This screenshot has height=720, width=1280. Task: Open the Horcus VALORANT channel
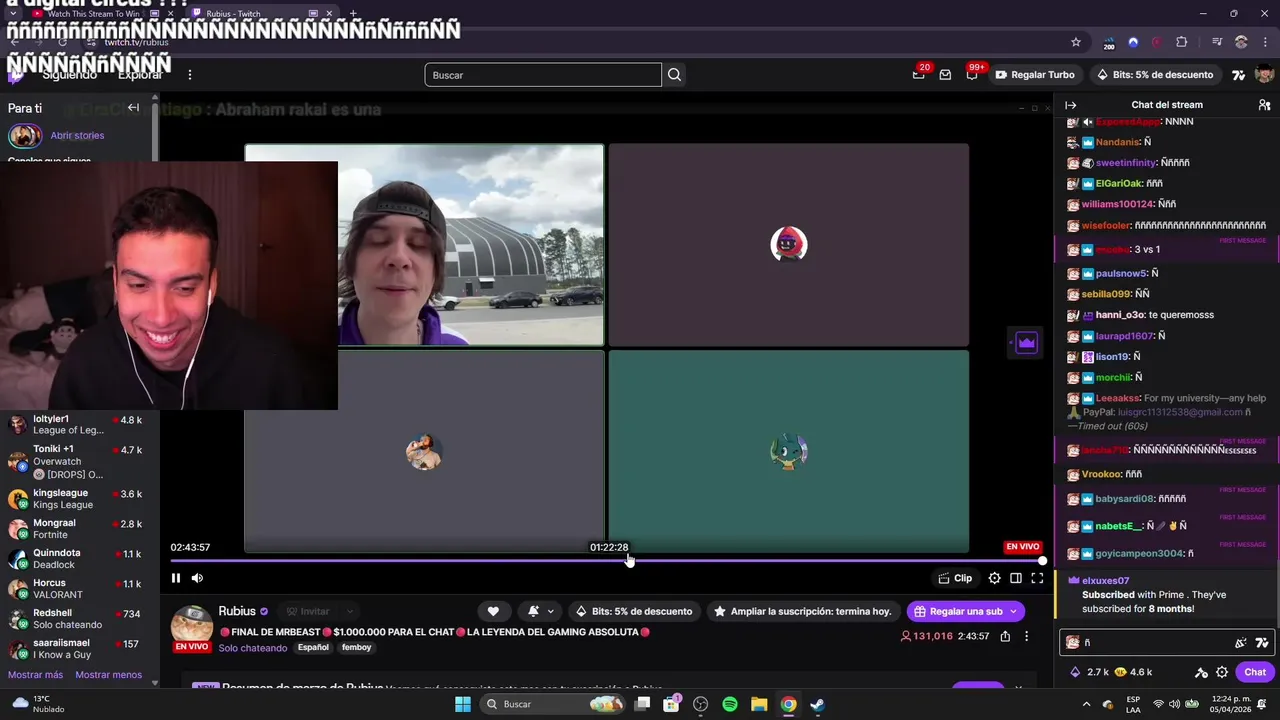[x=79, y=589]
